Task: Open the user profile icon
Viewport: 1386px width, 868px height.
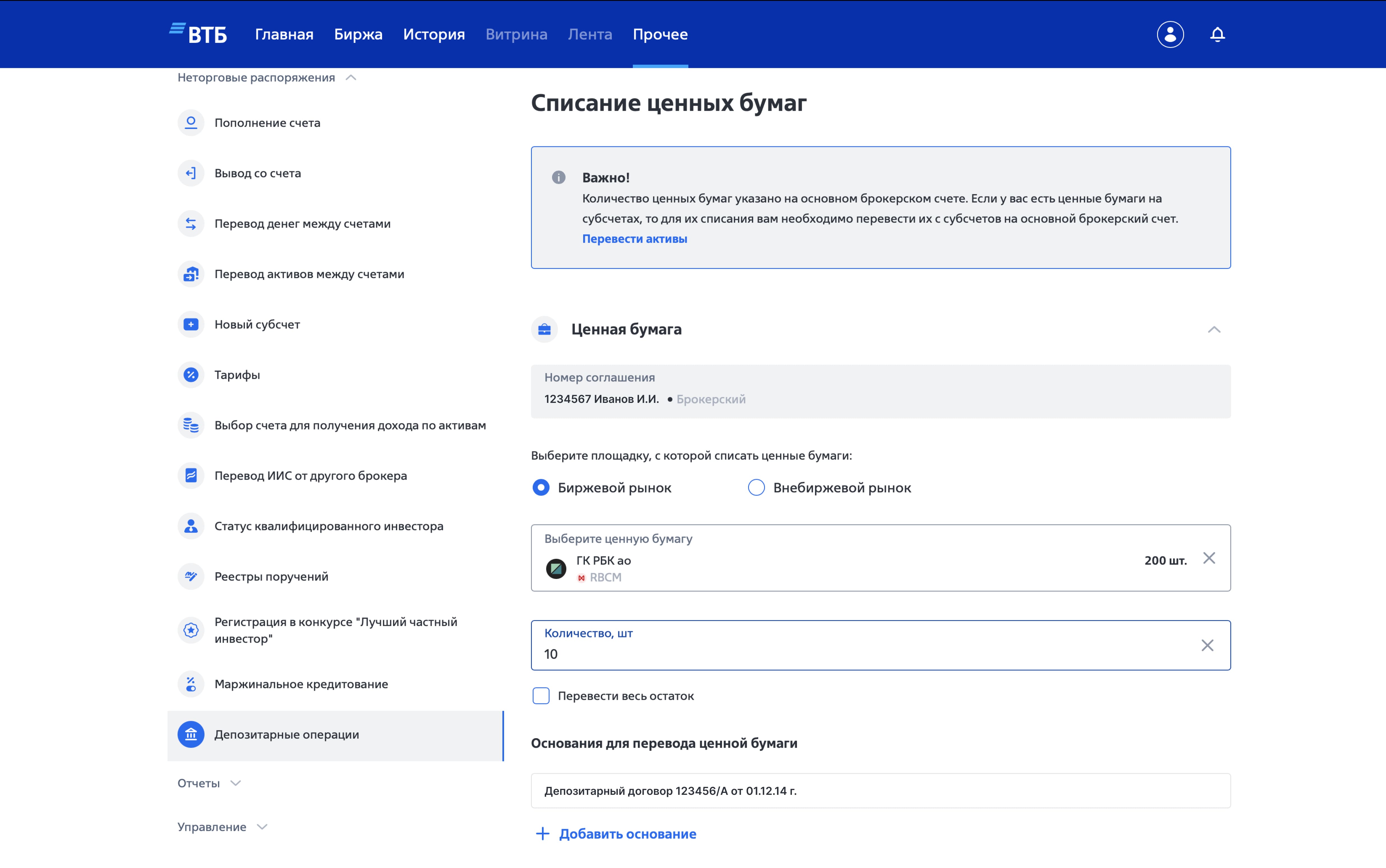Action: (x=1170, y=34)
